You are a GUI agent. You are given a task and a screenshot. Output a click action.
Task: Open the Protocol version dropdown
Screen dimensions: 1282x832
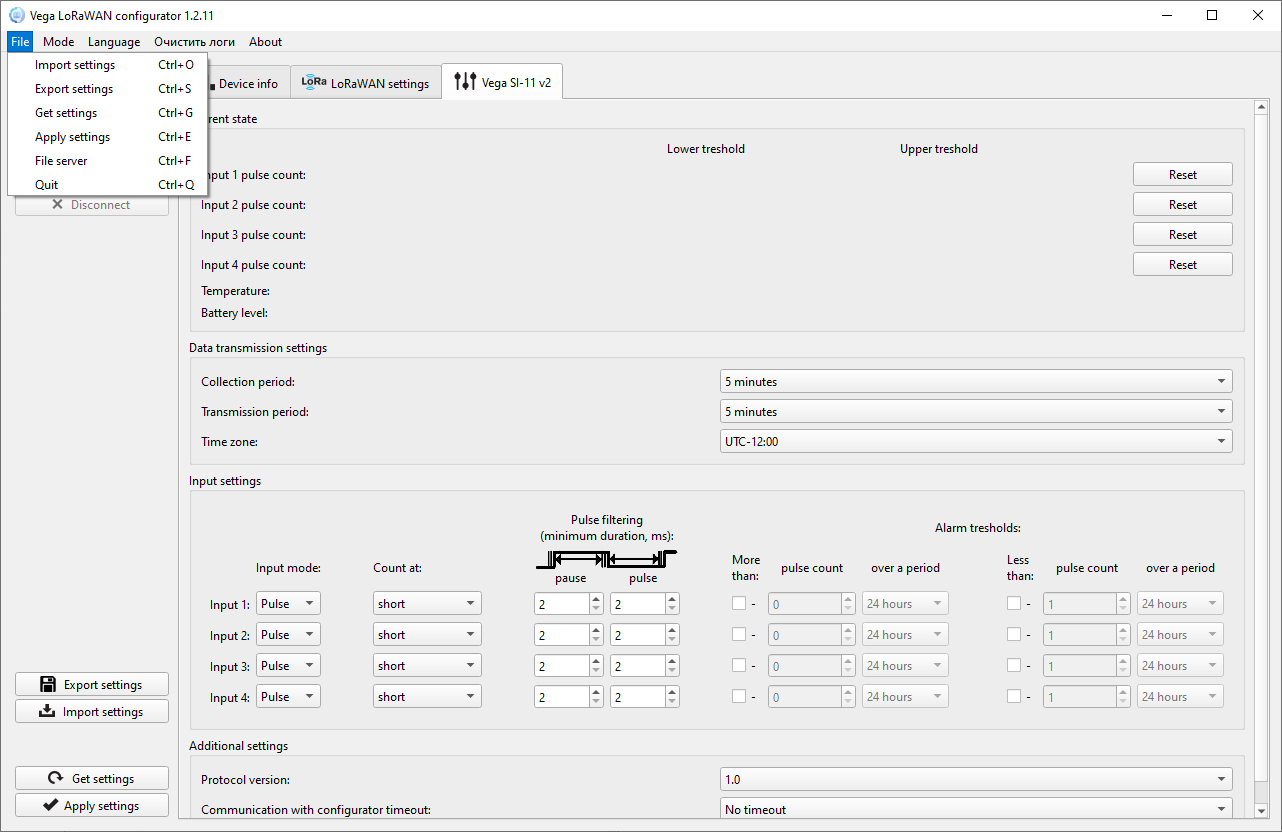(x=976, y=780)
